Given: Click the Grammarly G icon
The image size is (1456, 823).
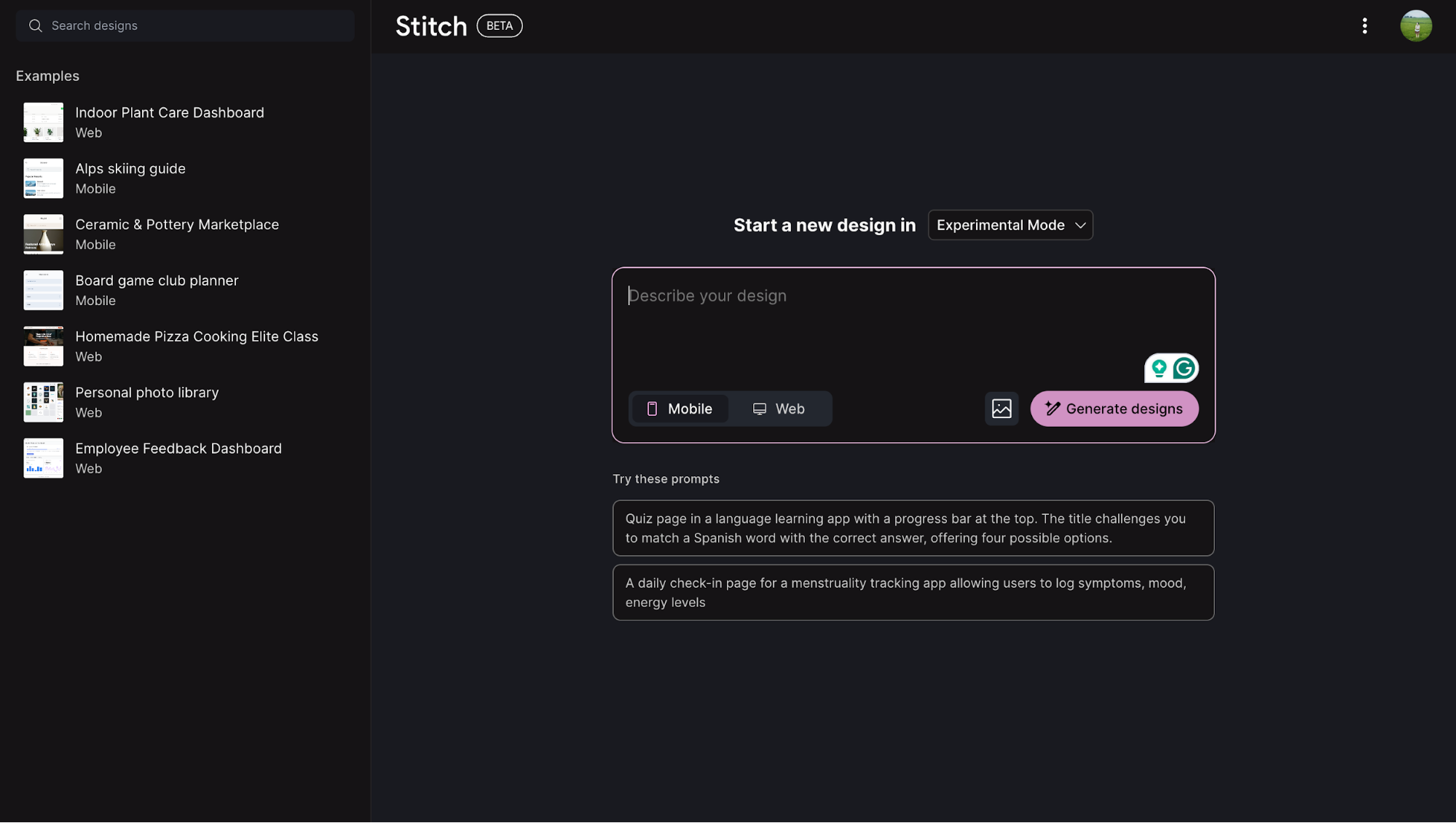Looking at the screenshot, I should (x=1184, y=369).
